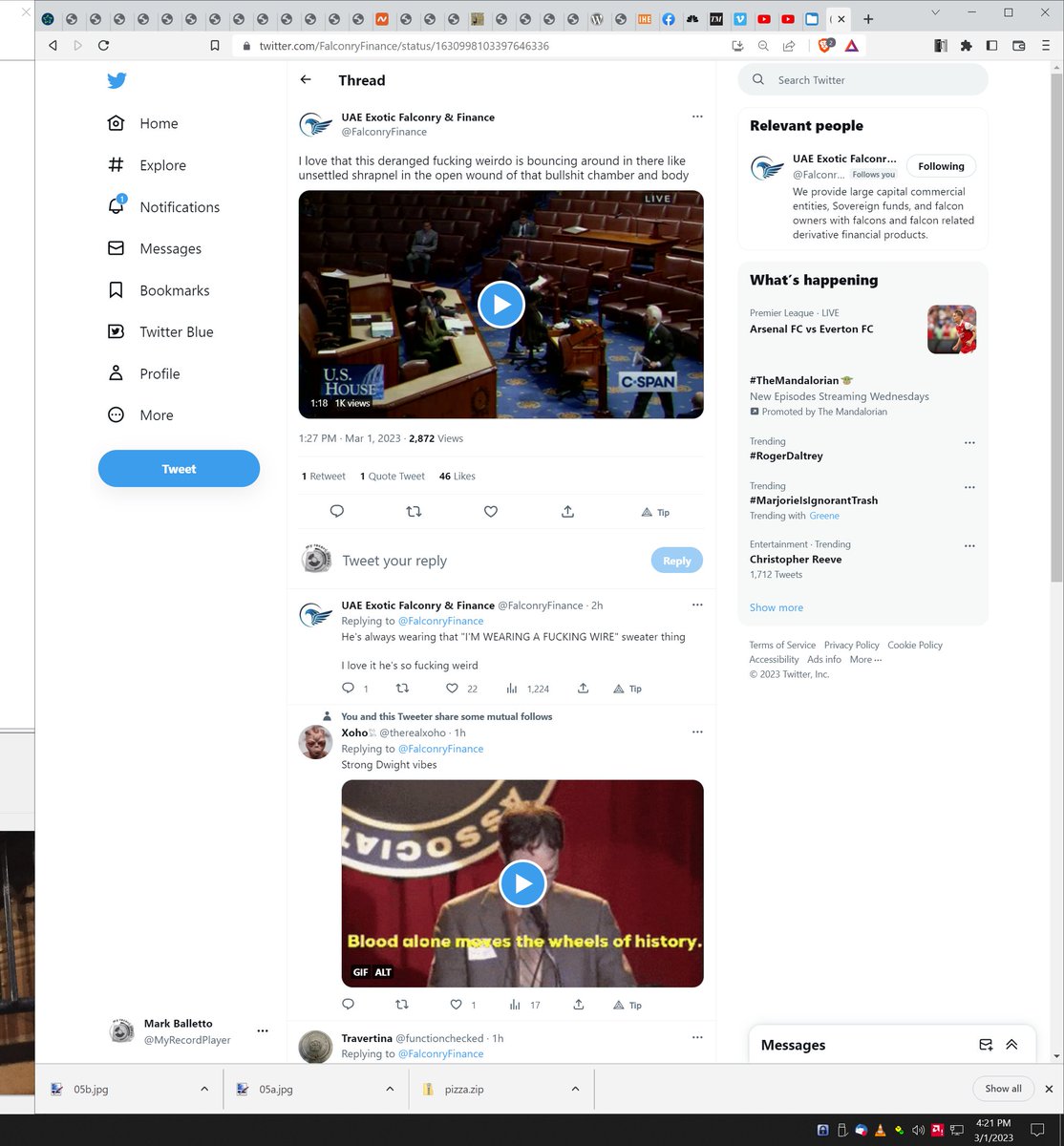Open Windows notification center icon
This screenshot has height=1146, width=1064.
1037,1131
